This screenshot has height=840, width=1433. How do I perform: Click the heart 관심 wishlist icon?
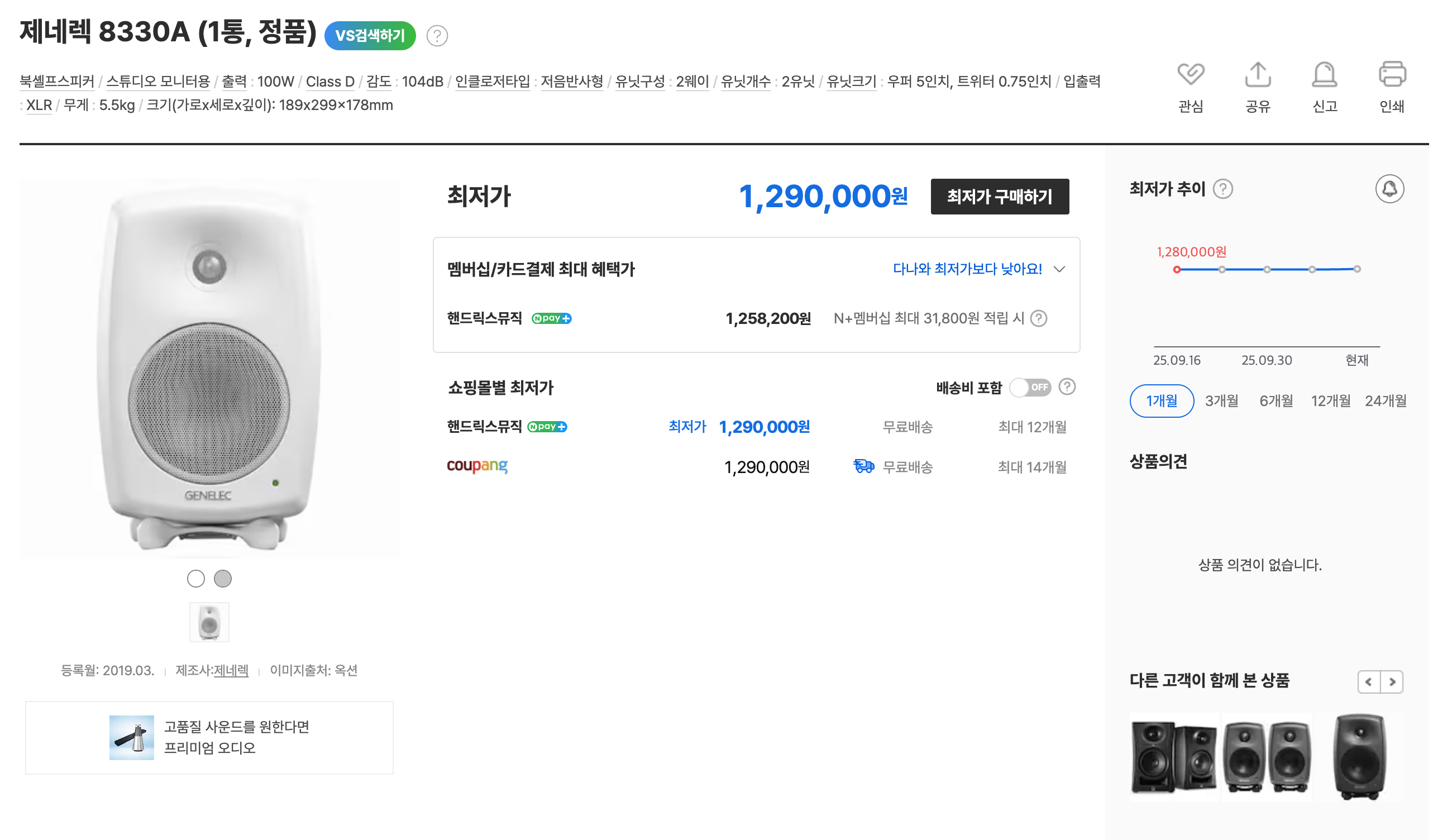click(x=1190, y=74)
